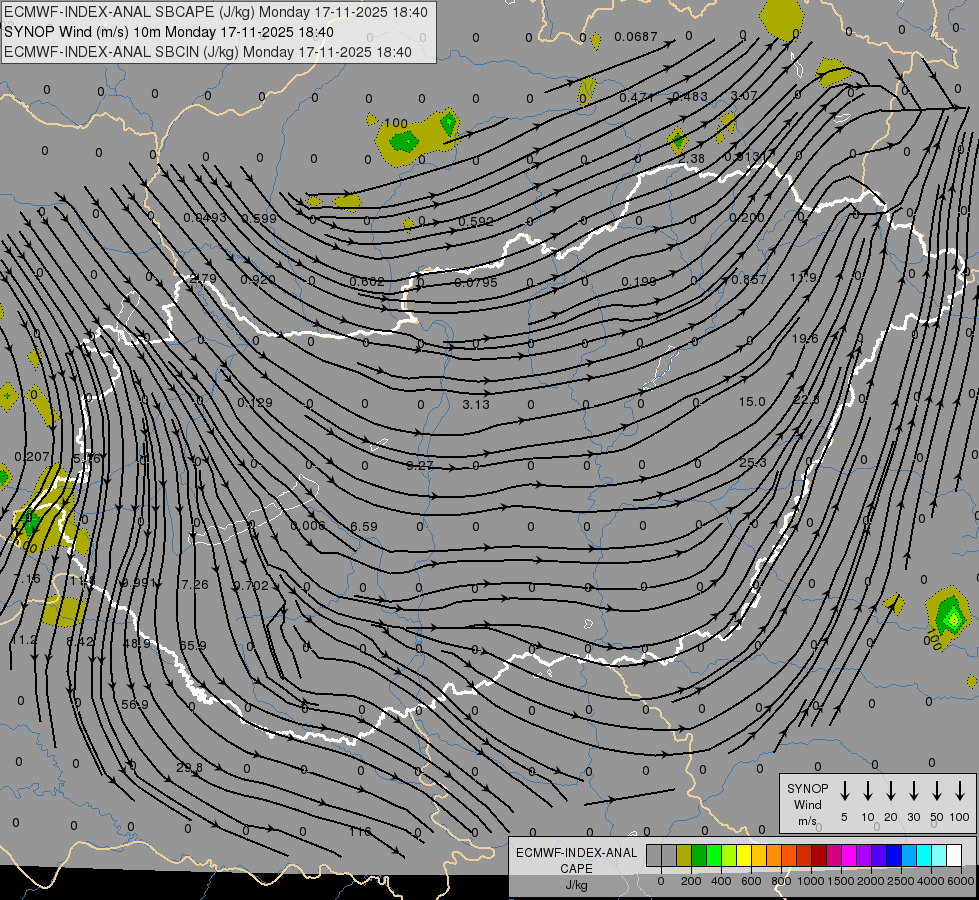The width and height of the screenshot is (979, 900).
Task: Pick the 1500 tick label in CAPE legend
Action: [840, 881]
